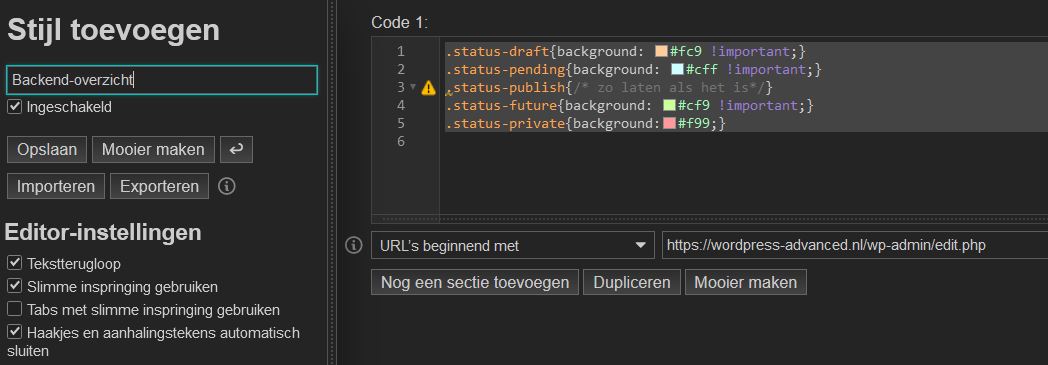Click Mooier maken below the code section
The width and height of the screenshot is (1048, 365).
(745, 282)
